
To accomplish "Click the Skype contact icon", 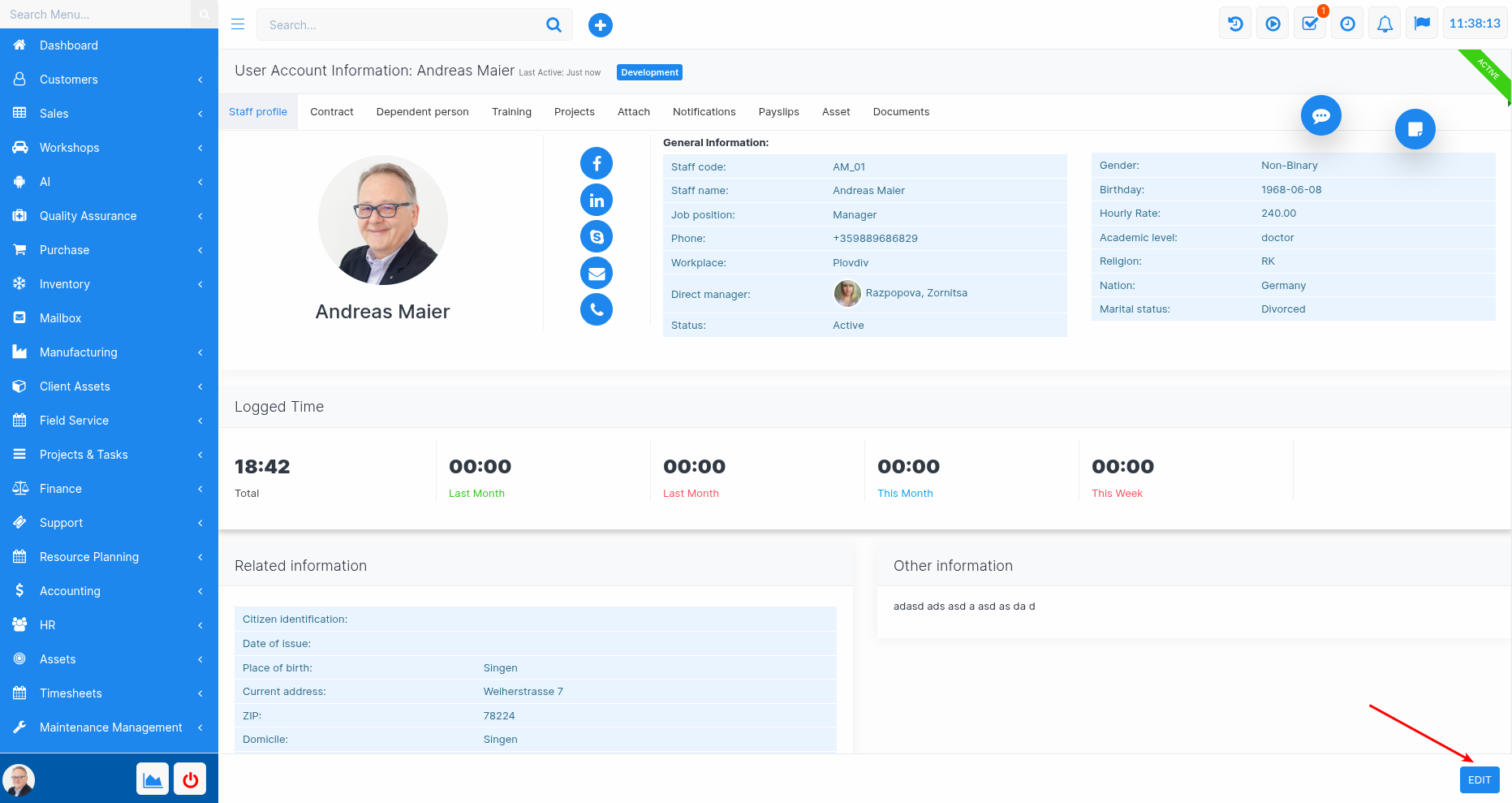I will [x=596, y=236].
